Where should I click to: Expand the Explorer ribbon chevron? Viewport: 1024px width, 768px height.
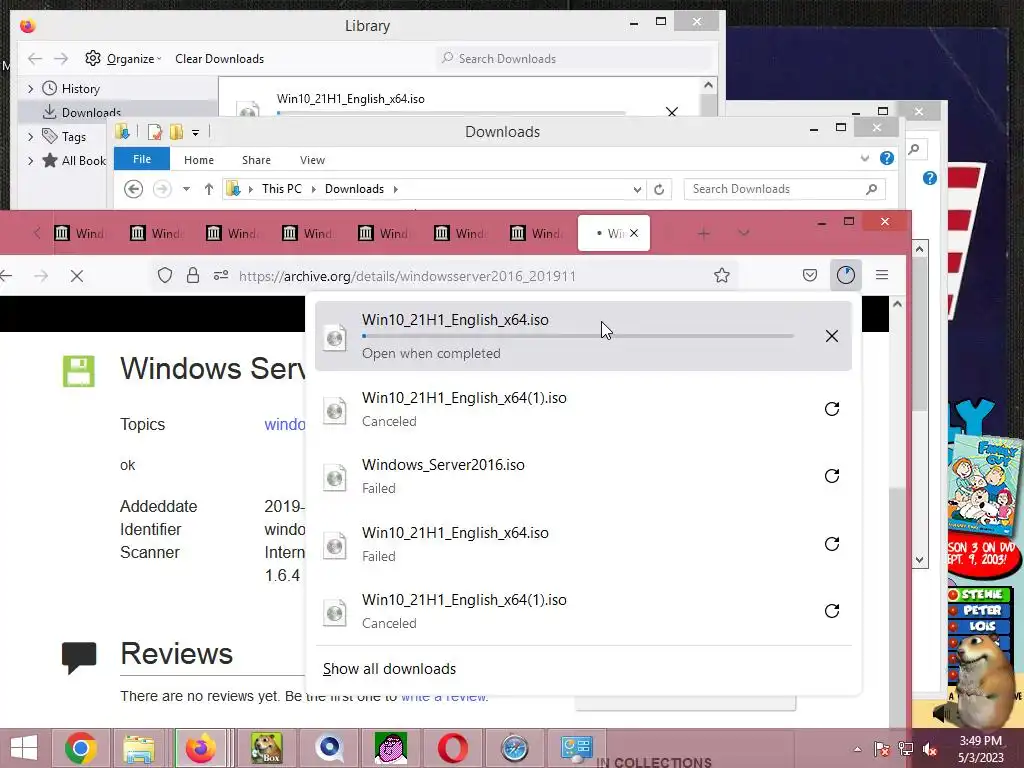click(865, 158)
